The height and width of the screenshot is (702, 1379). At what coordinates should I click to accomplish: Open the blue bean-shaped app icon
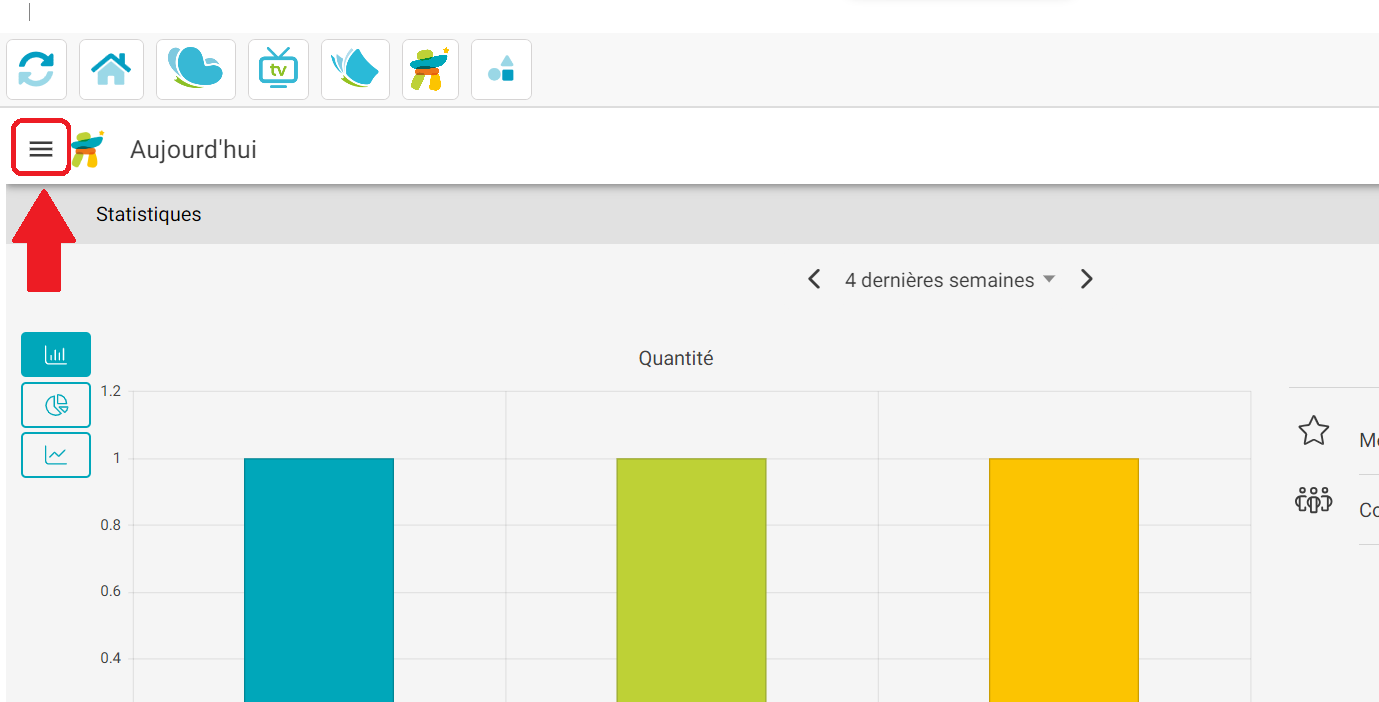click(x=196, y=70)
